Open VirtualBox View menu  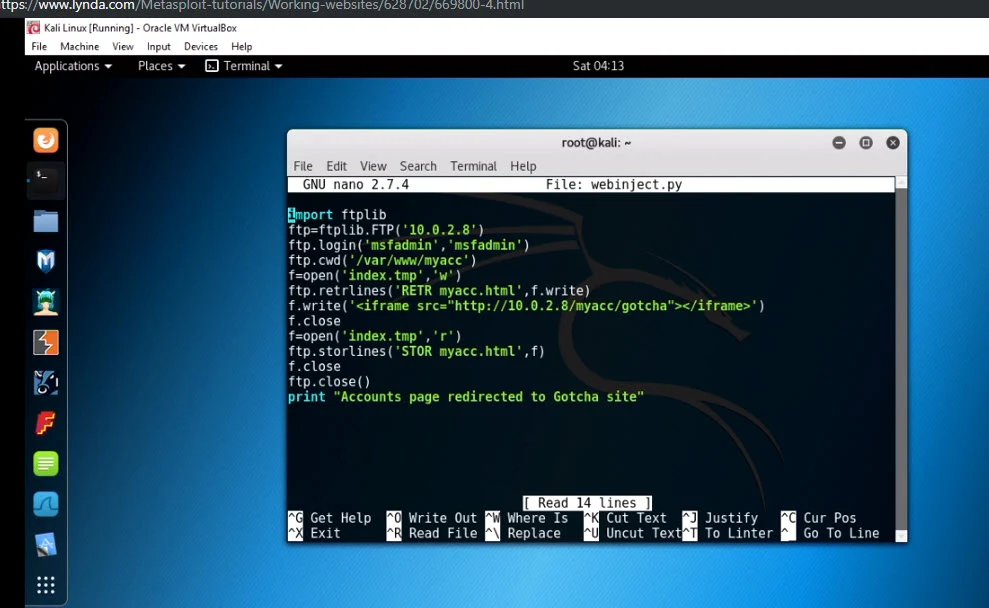point(123,46)
